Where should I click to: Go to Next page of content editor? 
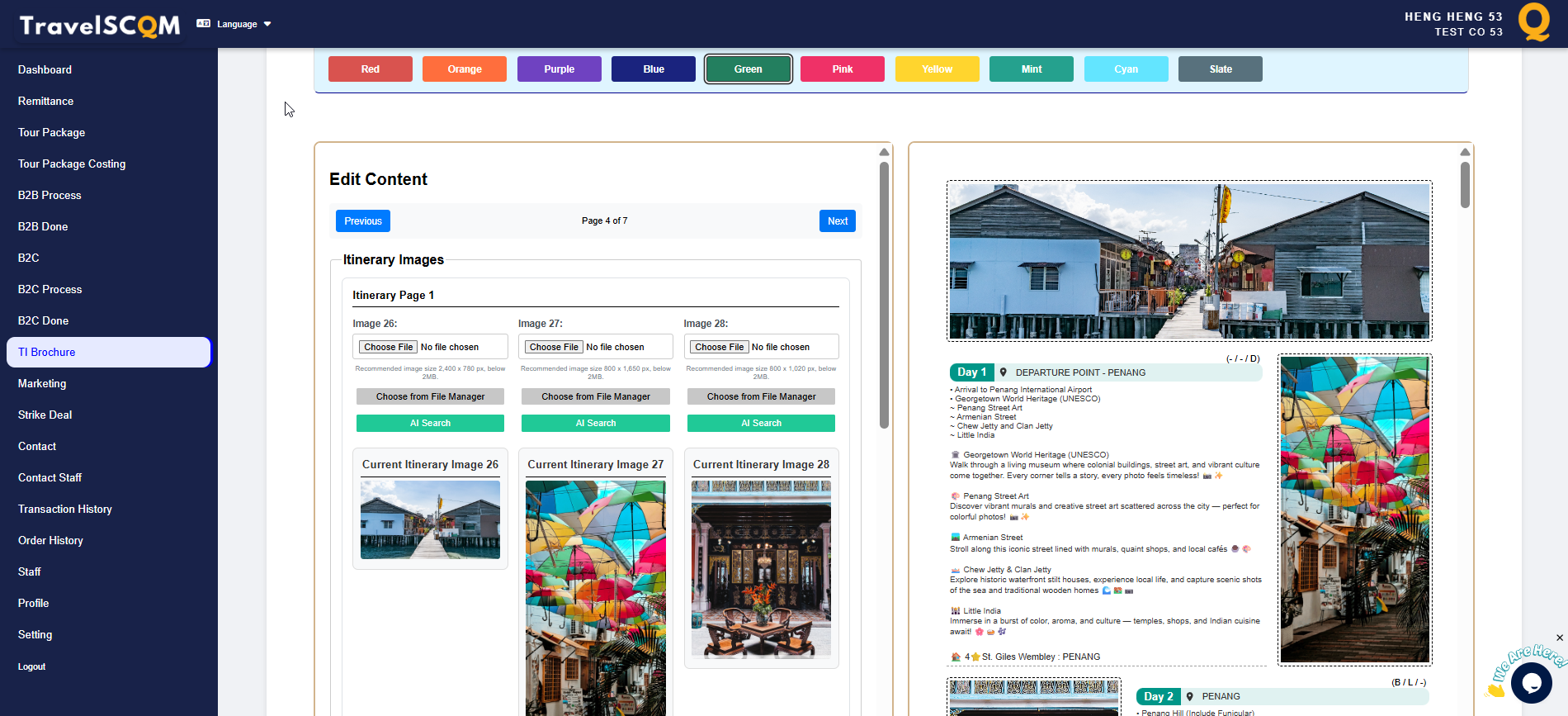837,221
